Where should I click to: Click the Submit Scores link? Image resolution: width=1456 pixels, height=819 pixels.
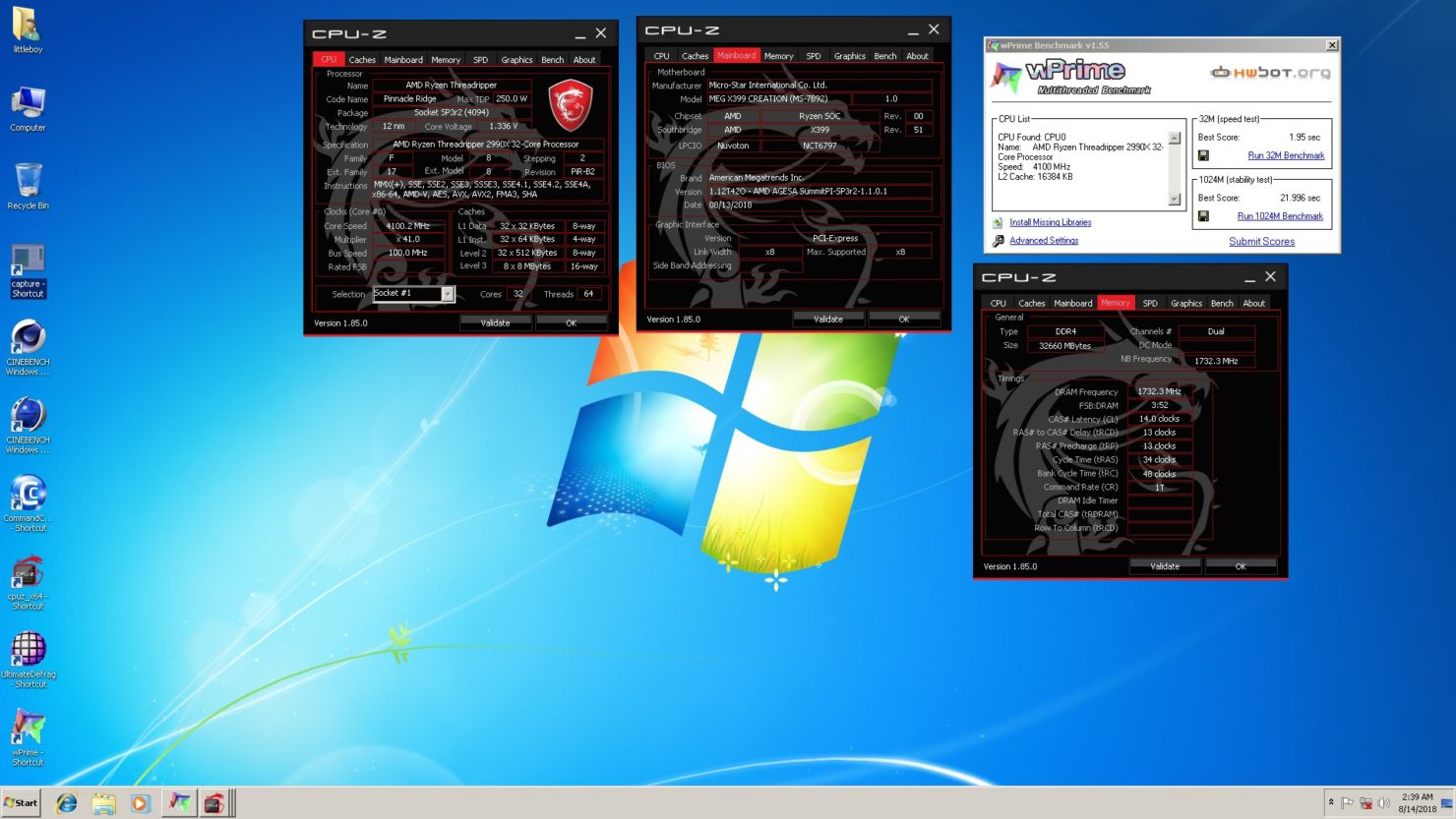1261,242
